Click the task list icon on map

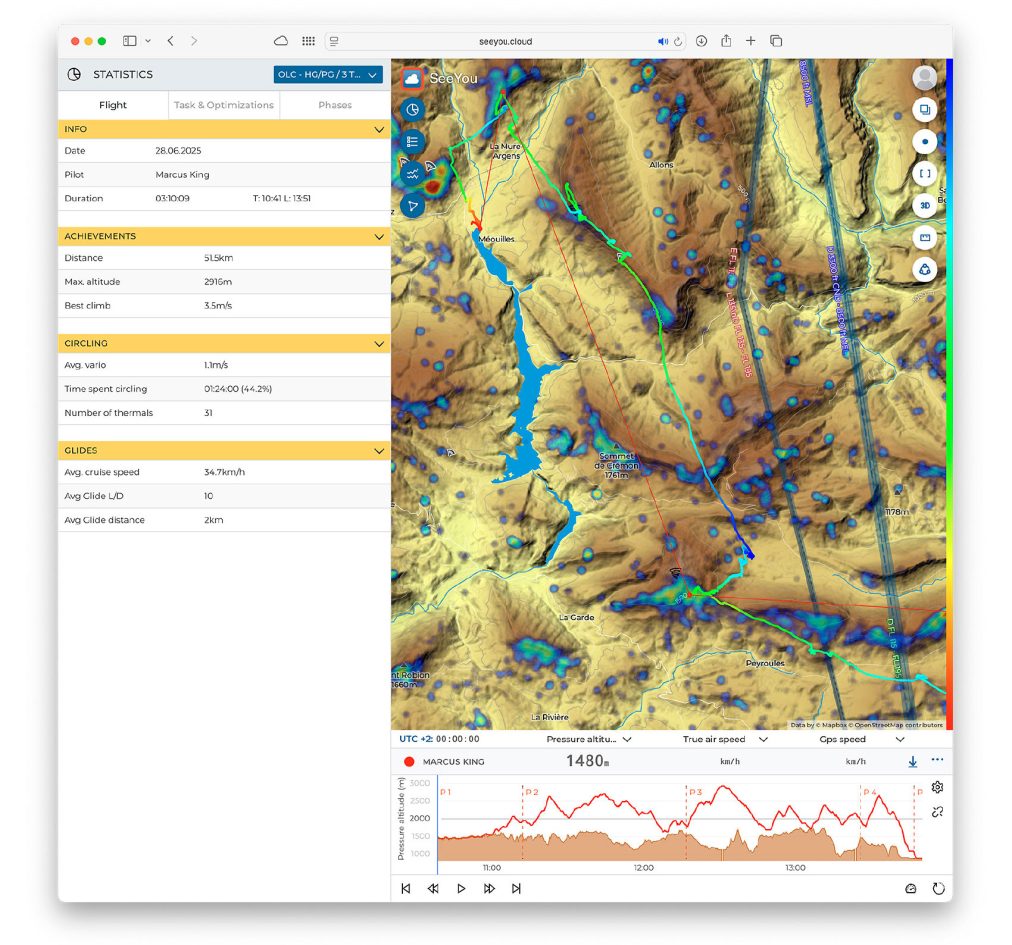click(412, 141)
